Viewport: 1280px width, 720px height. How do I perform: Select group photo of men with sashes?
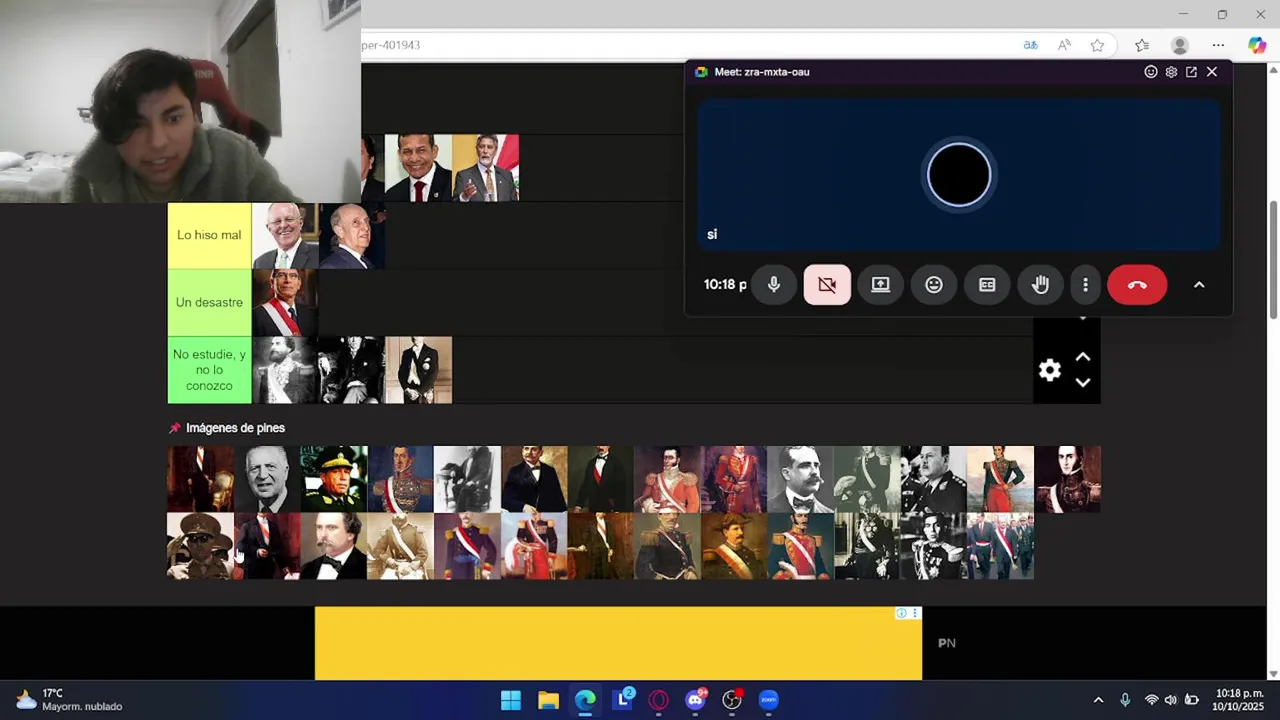coord(1000,546)
